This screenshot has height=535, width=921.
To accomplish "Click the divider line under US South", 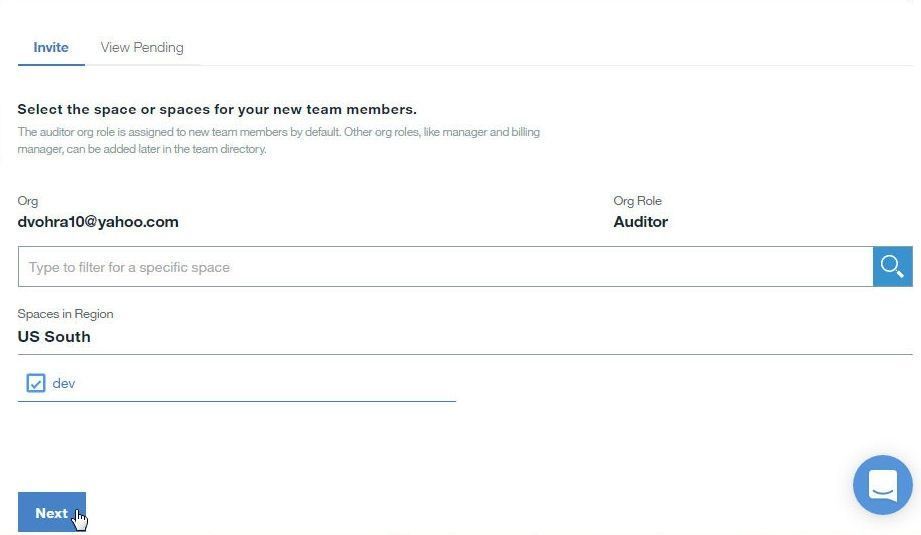I will pyautogui.click(x=465, y=354).
